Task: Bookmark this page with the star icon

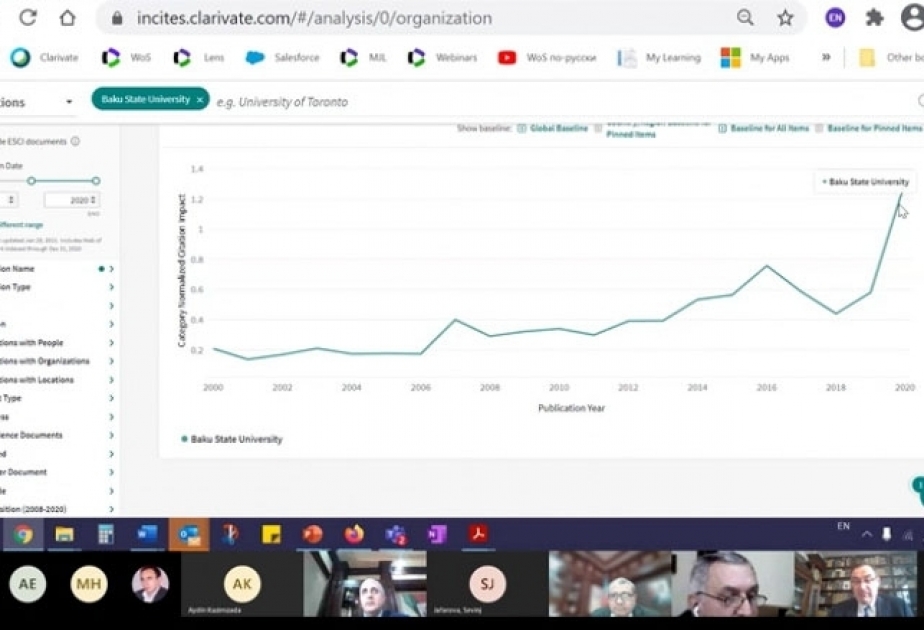Action: click(x=785, y=18)
